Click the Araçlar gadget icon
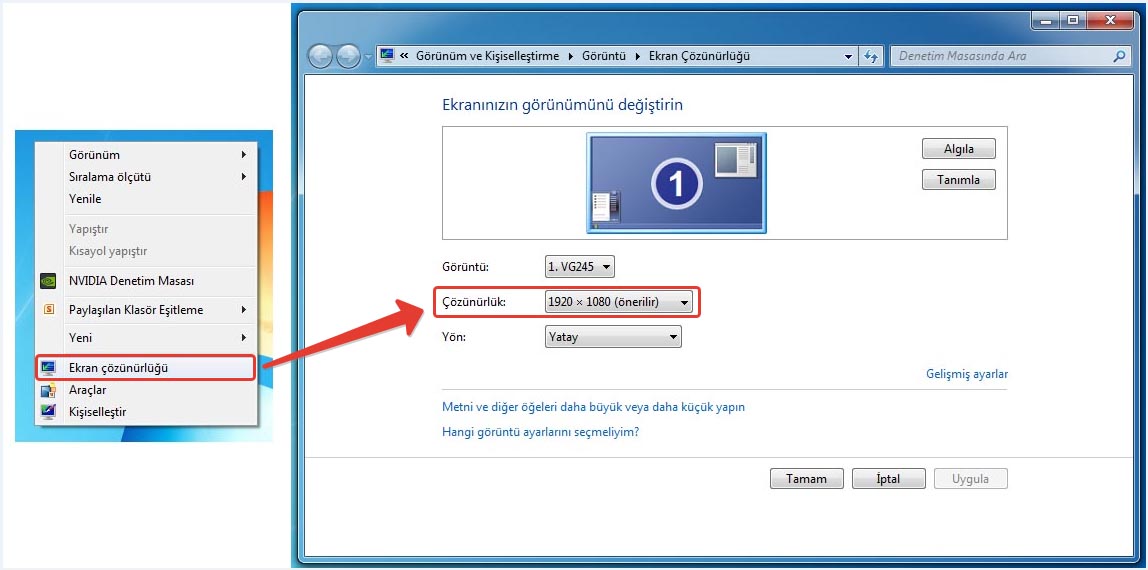Image resolution: width=1148 pixels, height=570 pixels. 48,390
